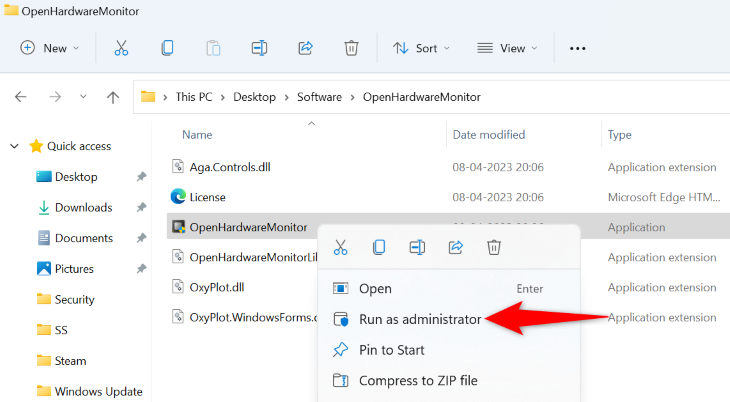Click the Delete trash icon in the context menu
Viewport: 730px width, 402px height.
[493, 247]
